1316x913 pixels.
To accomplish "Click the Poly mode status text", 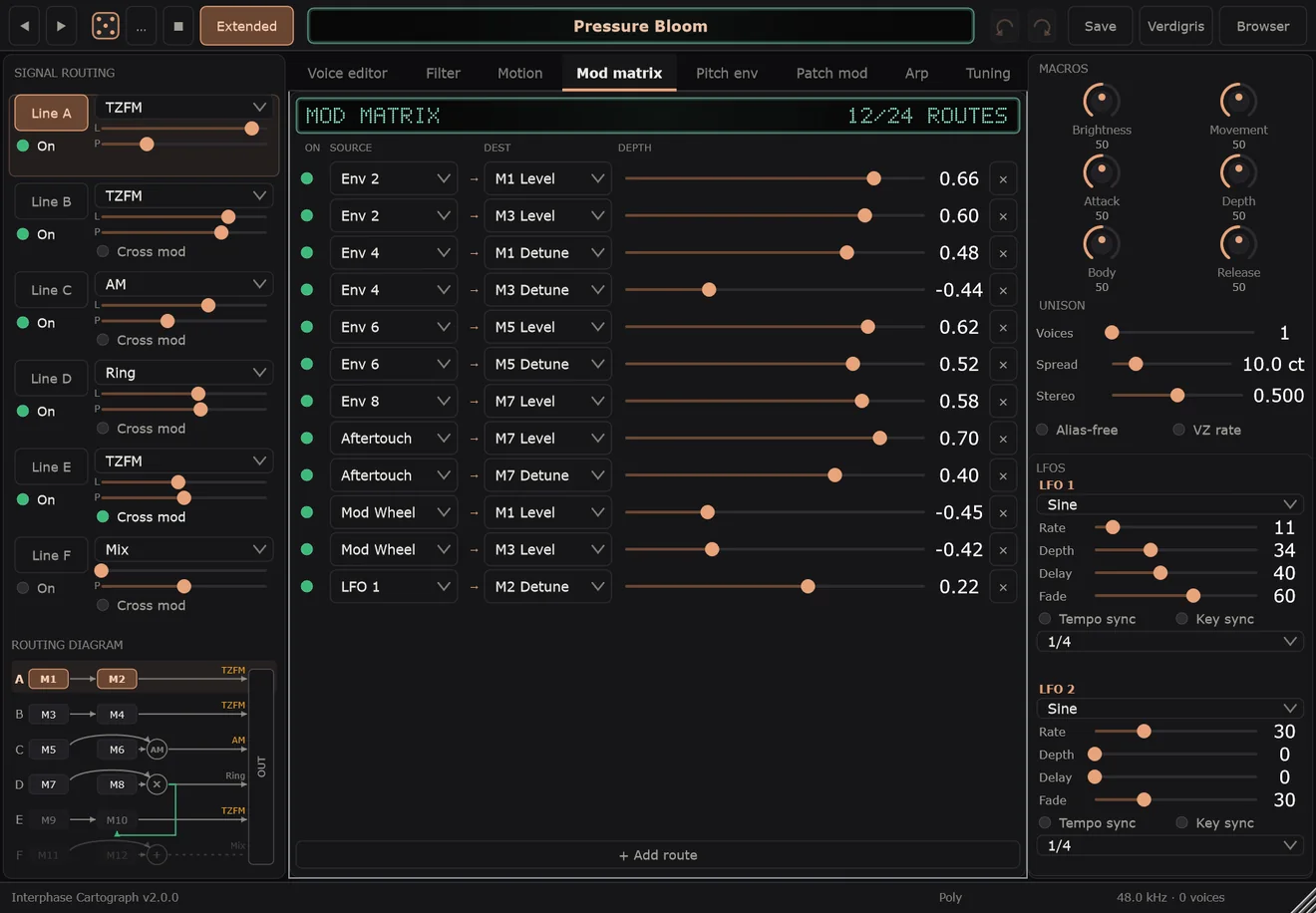I will (x=950, y=897).
